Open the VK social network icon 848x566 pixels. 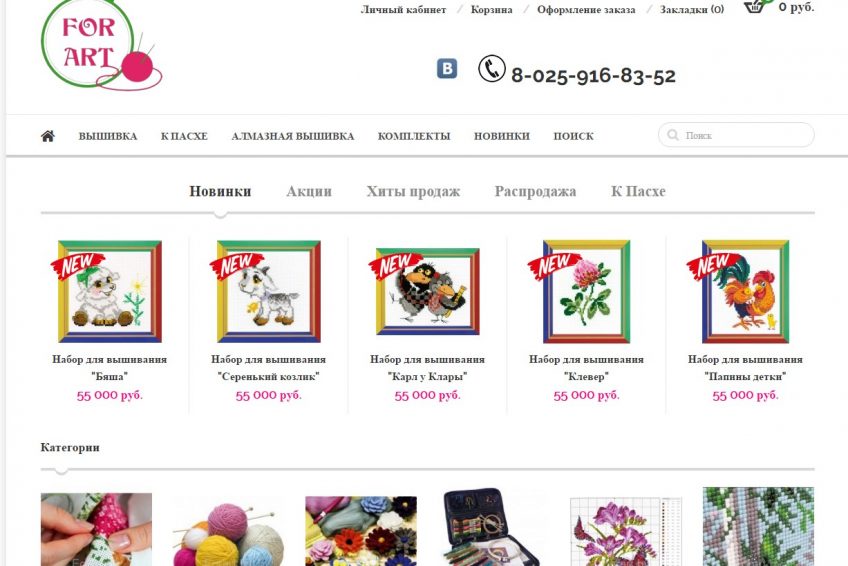pyautogui.click(x=447, y=69)
